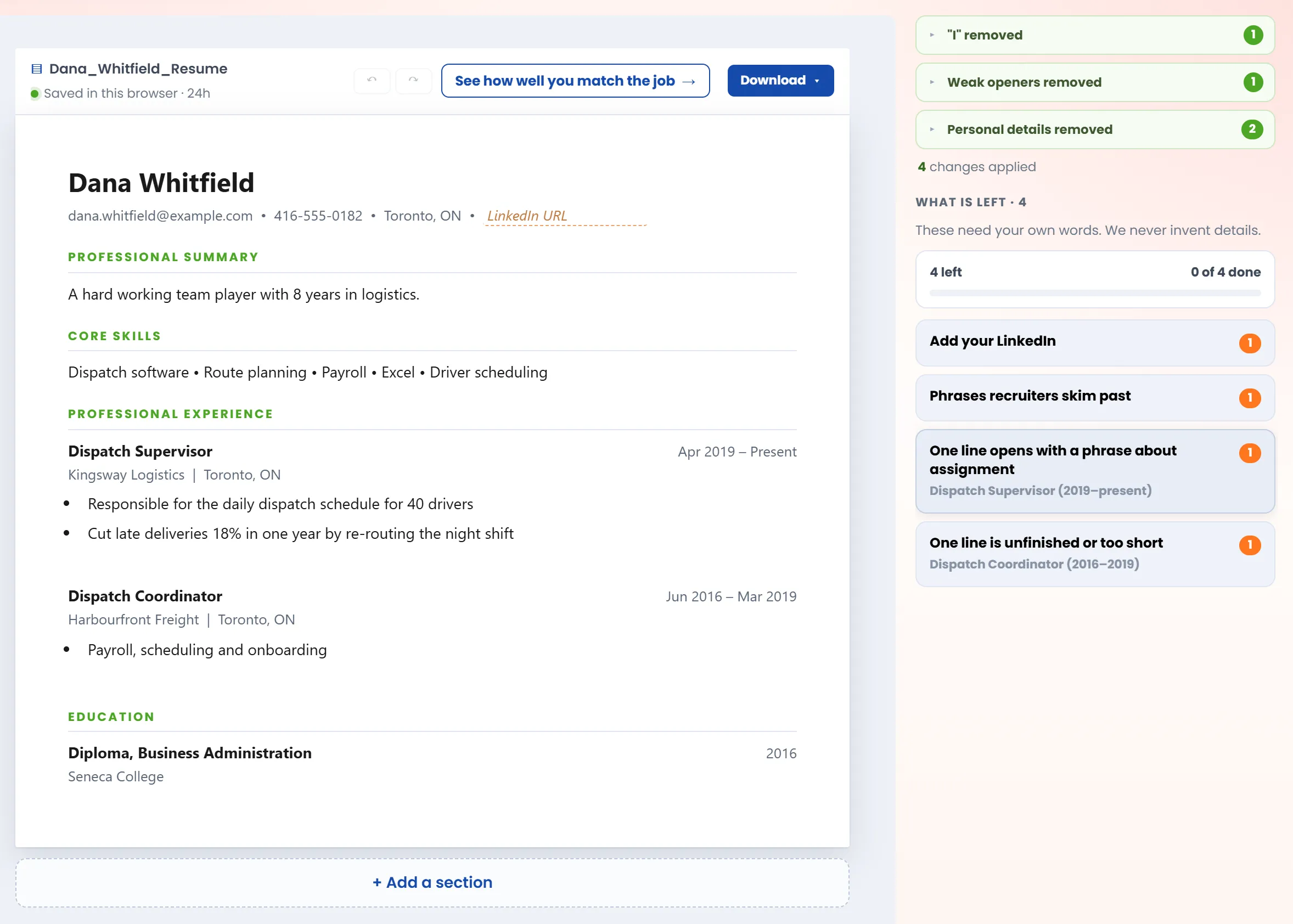The height and width of the screenshot is (924, 1293).
Task: Click the Apr 2019 – Present date range
Action: point(737,452)
